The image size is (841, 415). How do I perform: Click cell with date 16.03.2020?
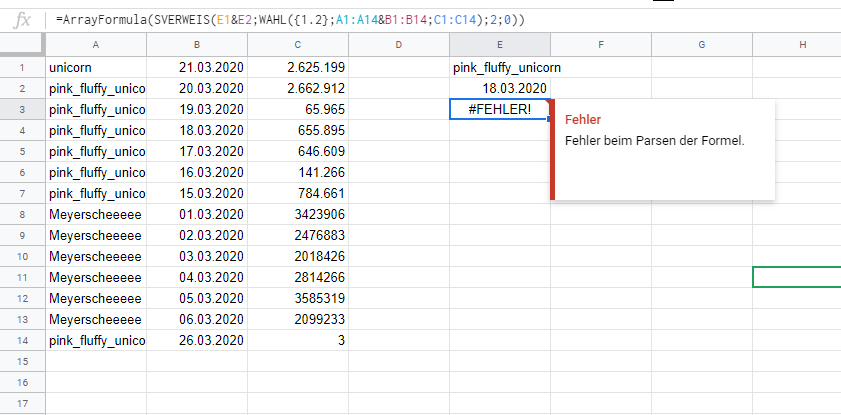tap(197, 173)
